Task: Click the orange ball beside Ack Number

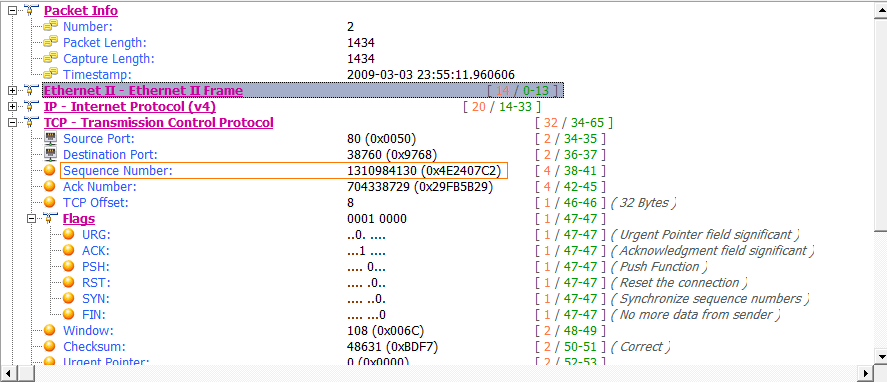Action: 50,186
